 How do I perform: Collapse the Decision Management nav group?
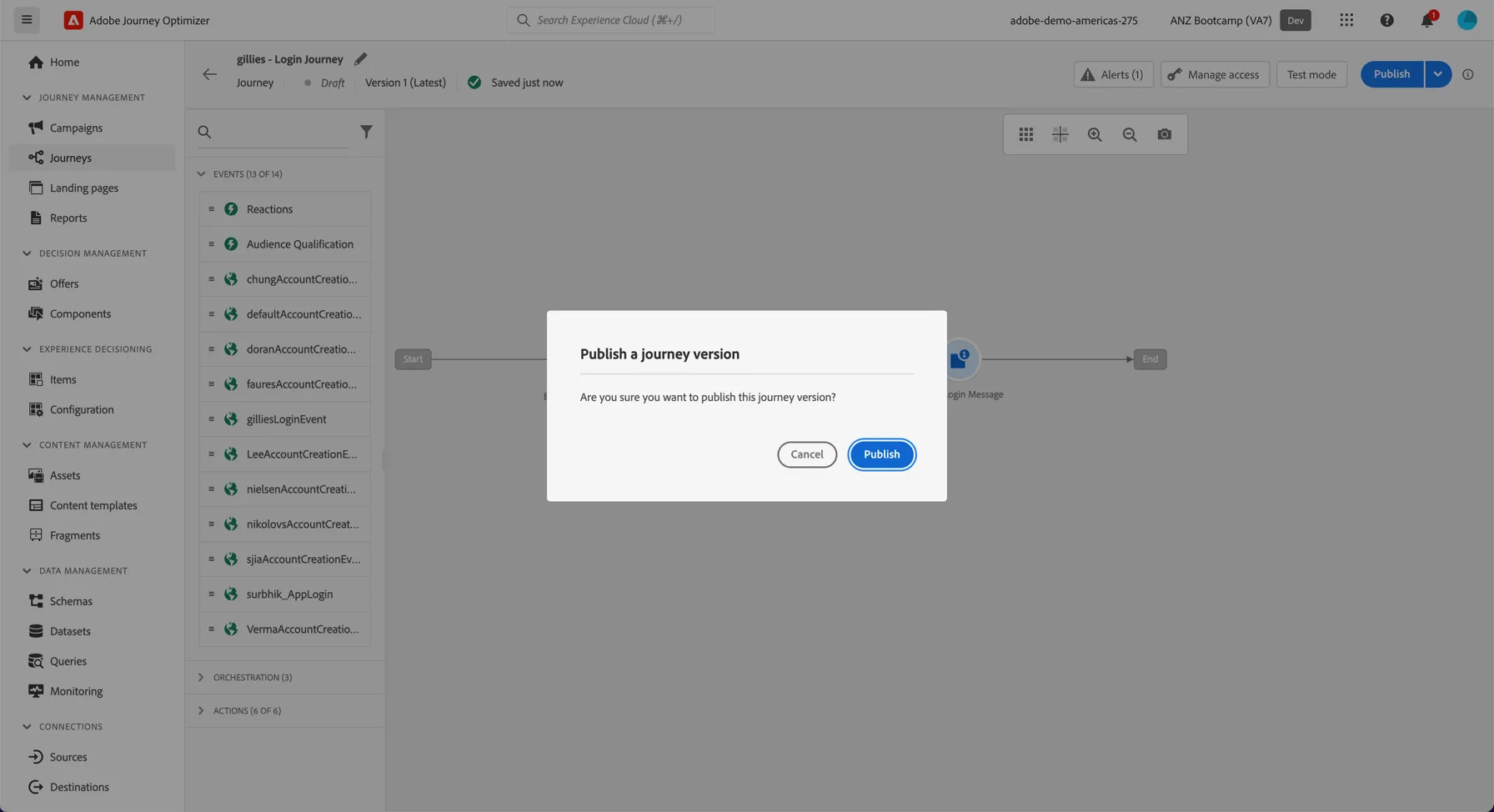pyautogui.click(x=27, y=253)
